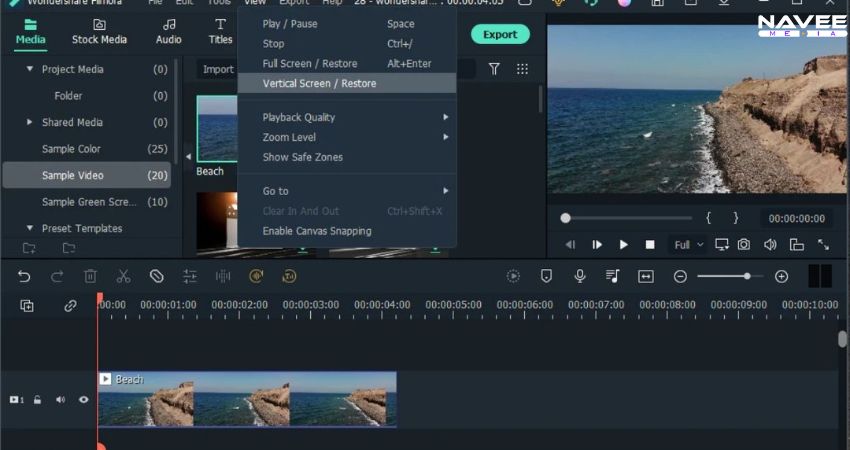Click the audio waveform icon
850x450 pixels.
(223, 277)
